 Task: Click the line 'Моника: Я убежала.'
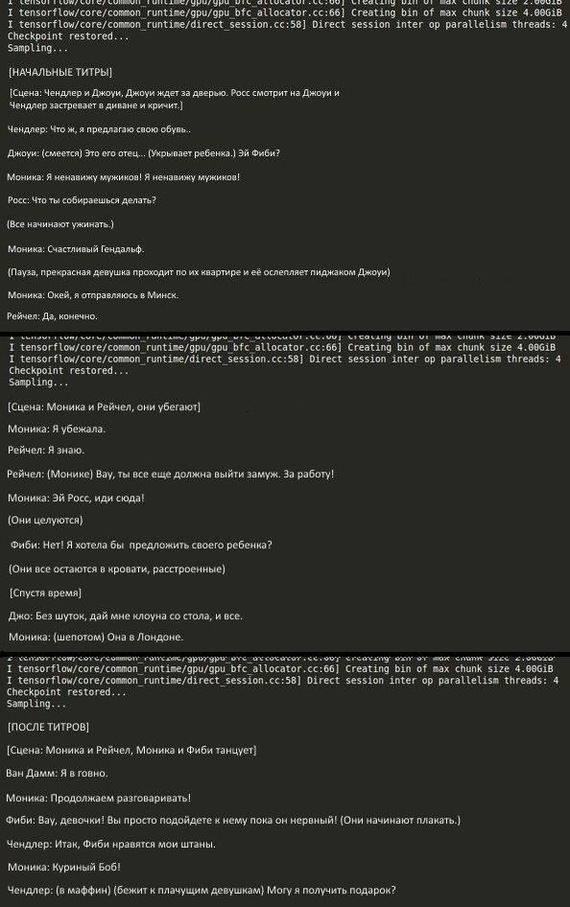[56, 429]
